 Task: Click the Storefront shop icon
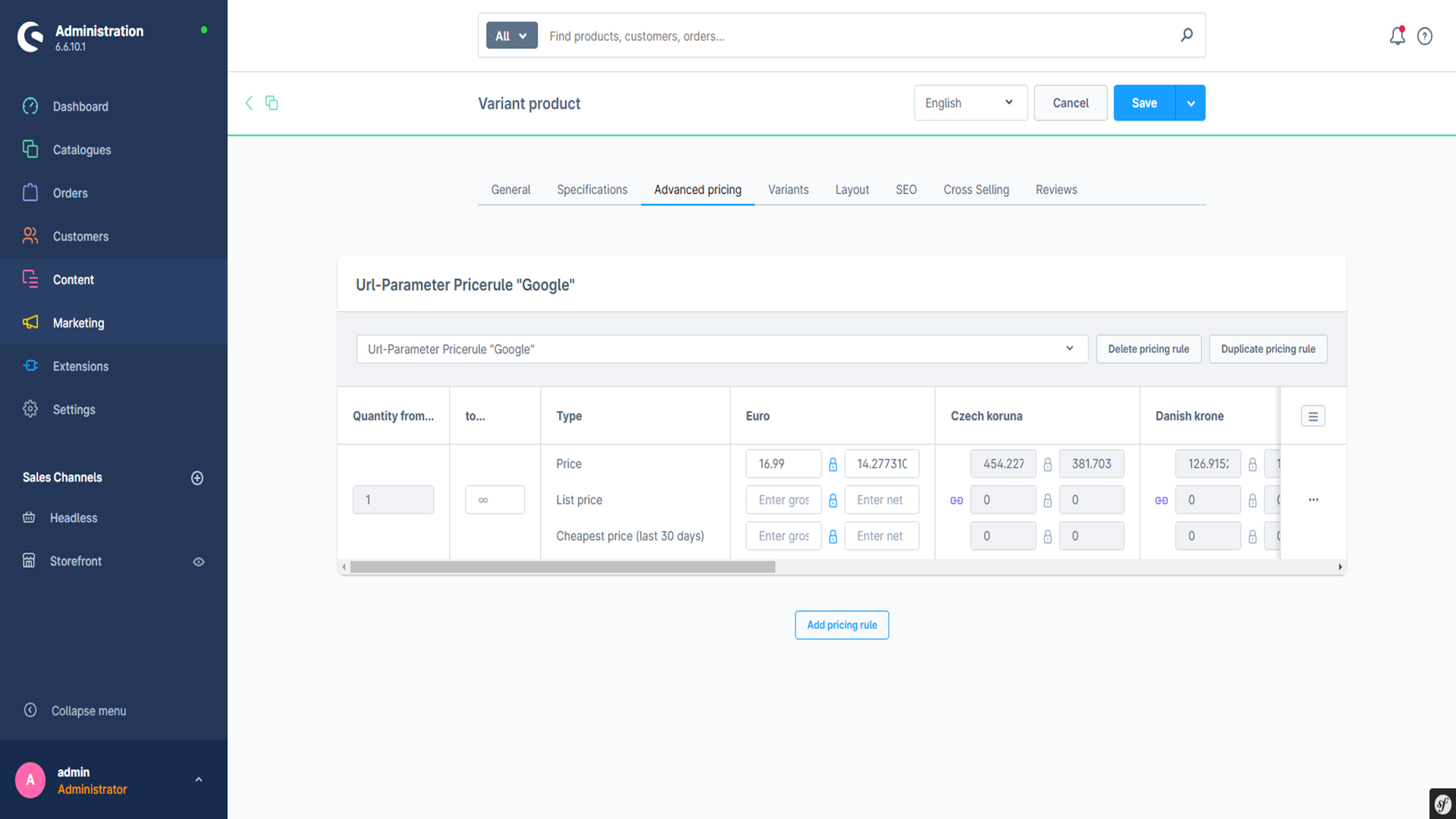coord(29,560)
